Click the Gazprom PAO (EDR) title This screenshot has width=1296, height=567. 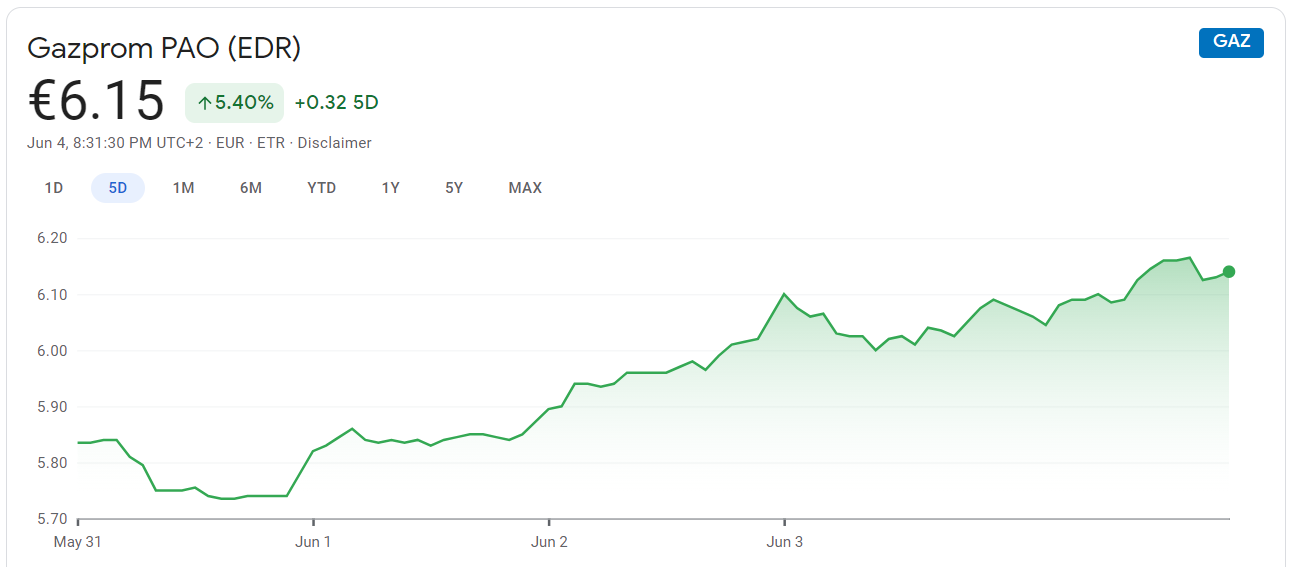pyautogui.click(x=164, y=47)
